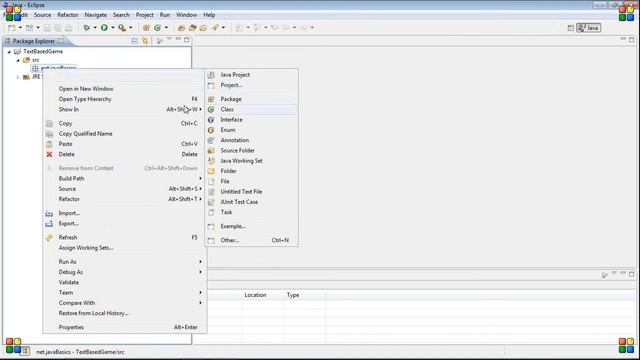Choose JUnit Test Case from New submenu
This screenshot has height=360, width=640.
[251, 202]
